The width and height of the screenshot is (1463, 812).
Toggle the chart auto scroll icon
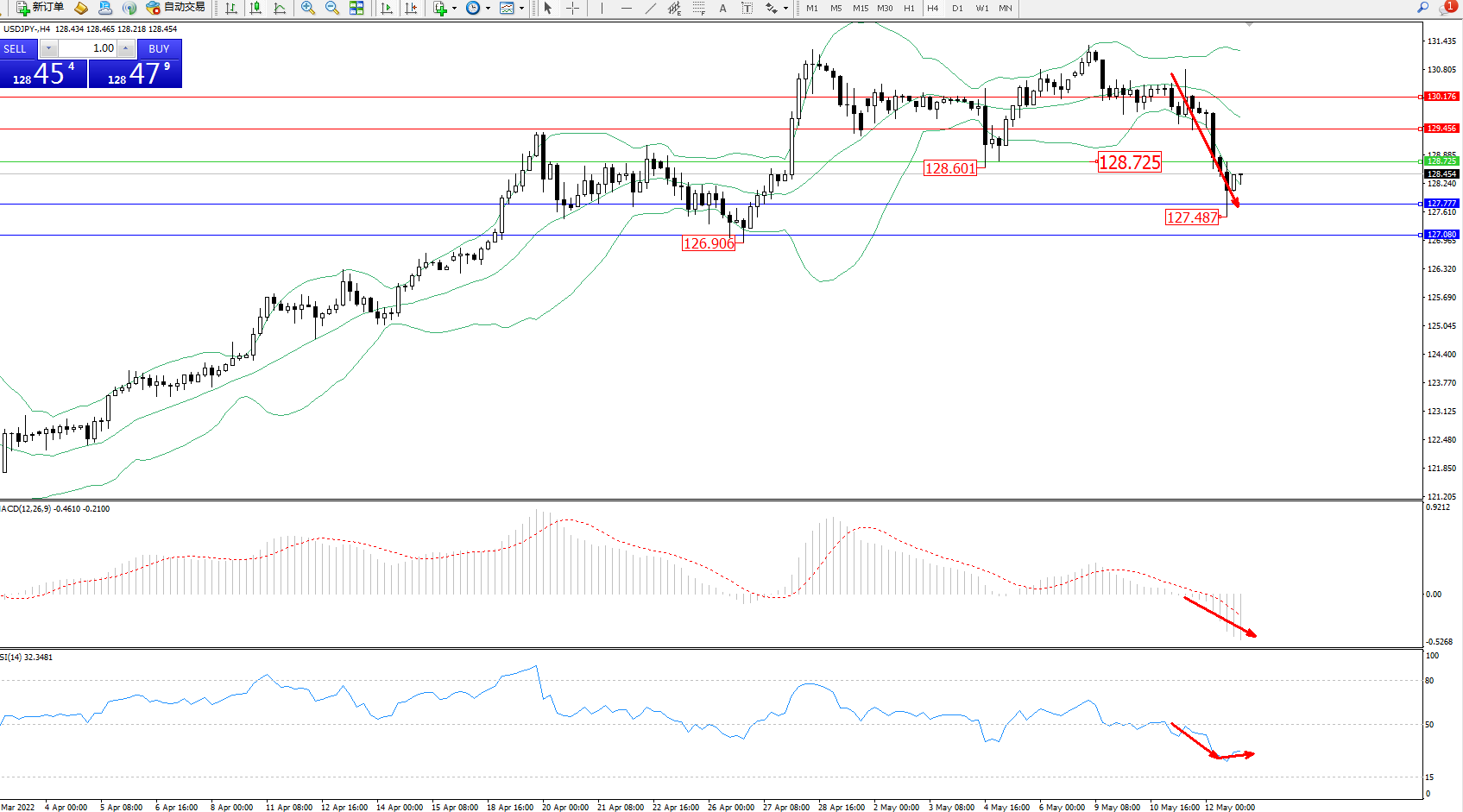click(387, 8)
